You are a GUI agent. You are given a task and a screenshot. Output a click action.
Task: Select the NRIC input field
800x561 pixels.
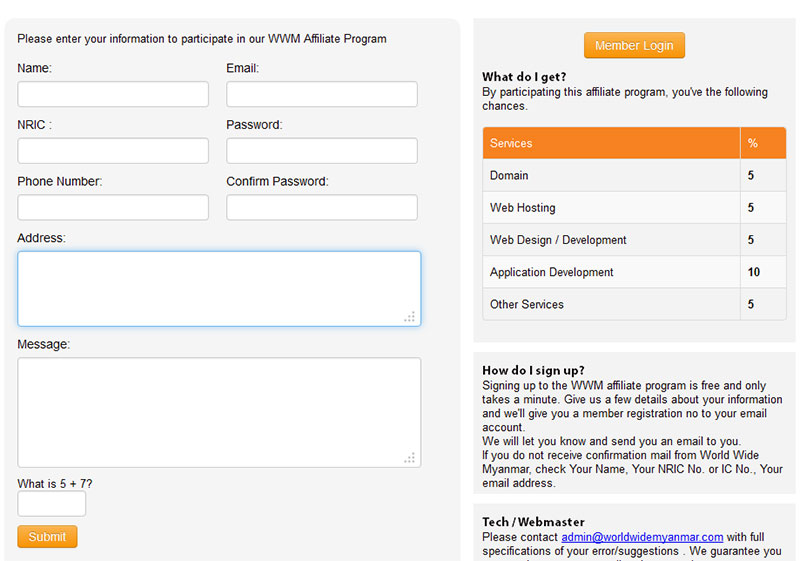tap(113, 151)
